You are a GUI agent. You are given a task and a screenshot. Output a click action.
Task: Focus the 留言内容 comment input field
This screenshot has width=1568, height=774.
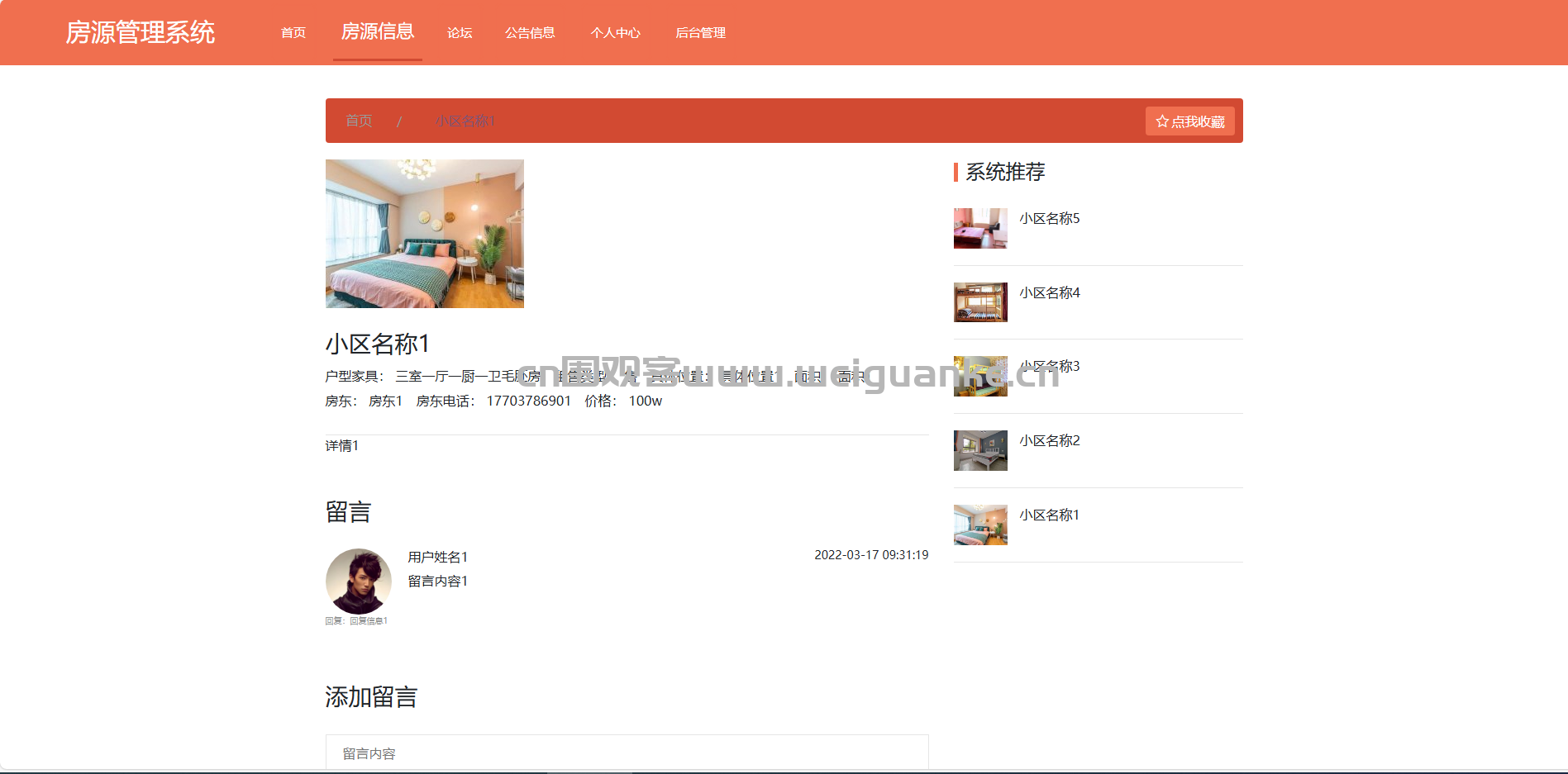[627, 753]
